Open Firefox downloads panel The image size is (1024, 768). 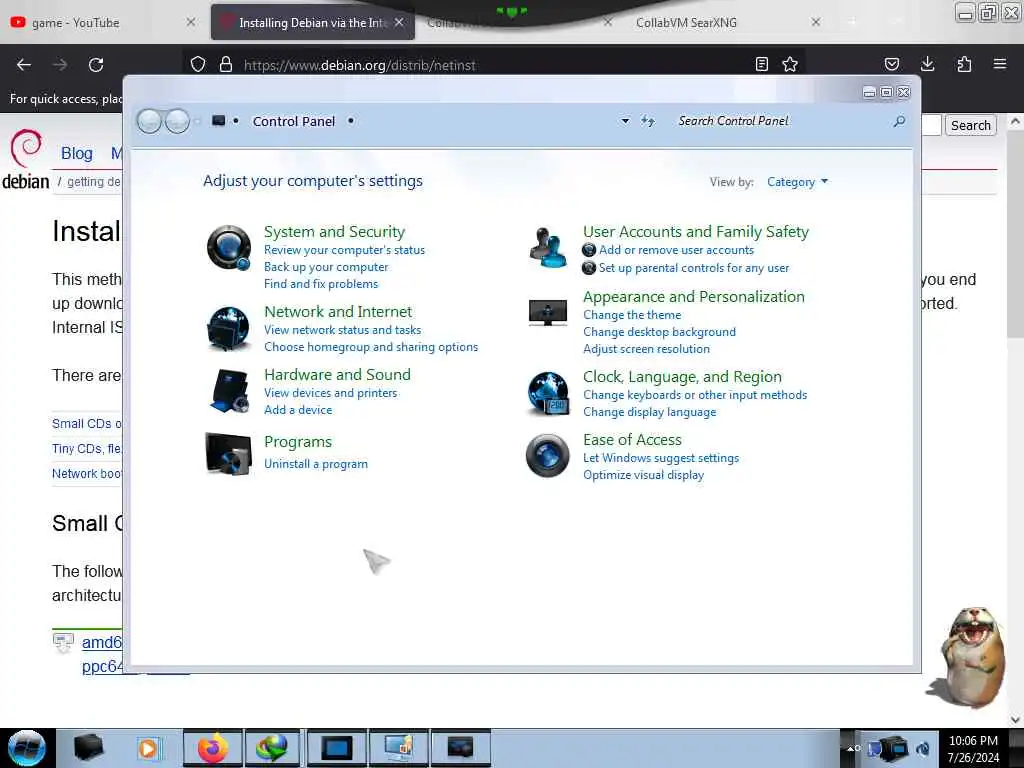tap(927, 64)
